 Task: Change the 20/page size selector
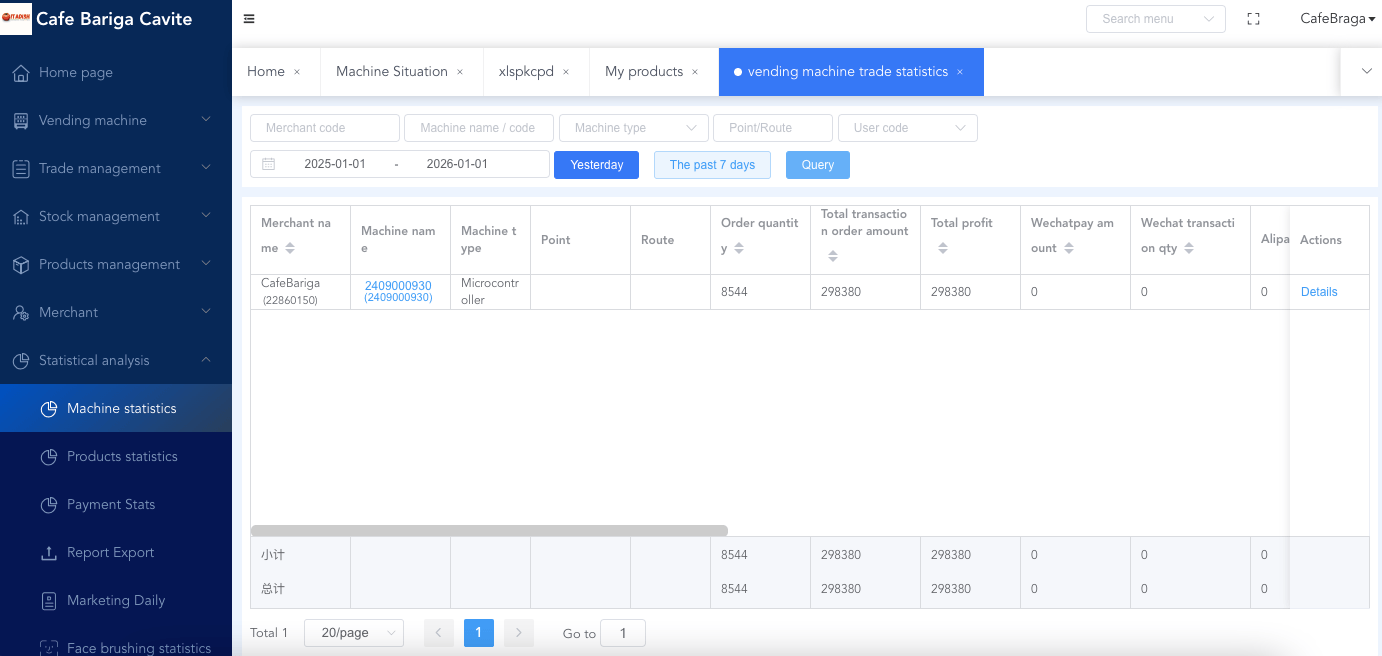[353, 633]
